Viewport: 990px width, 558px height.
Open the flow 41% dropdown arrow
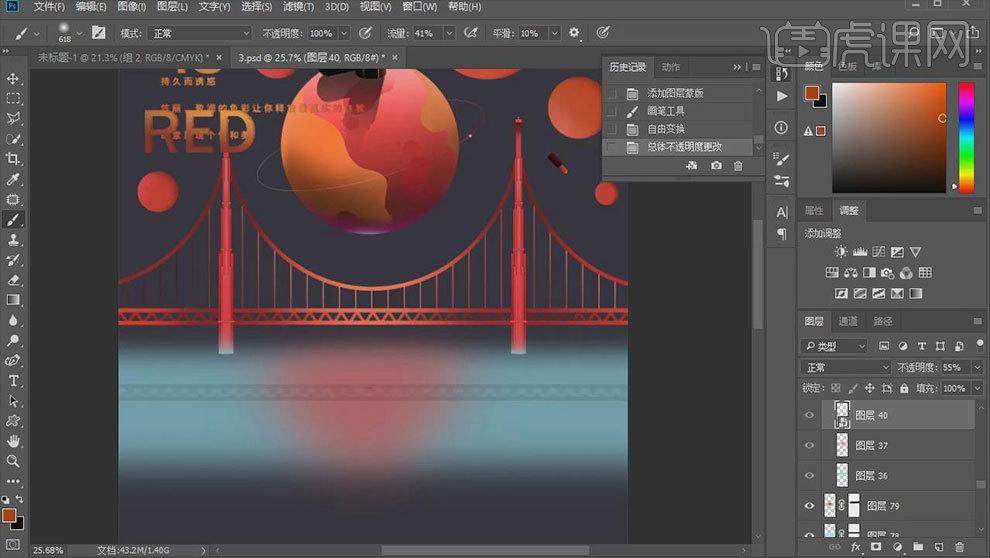(449, 33)
